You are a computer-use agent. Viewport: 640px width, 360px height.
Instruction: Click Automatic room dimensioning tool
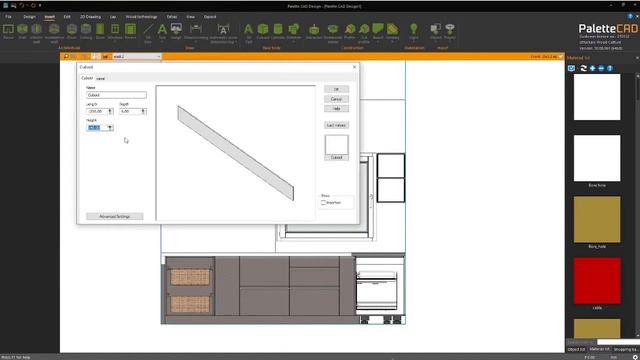(x=223, y=33)
